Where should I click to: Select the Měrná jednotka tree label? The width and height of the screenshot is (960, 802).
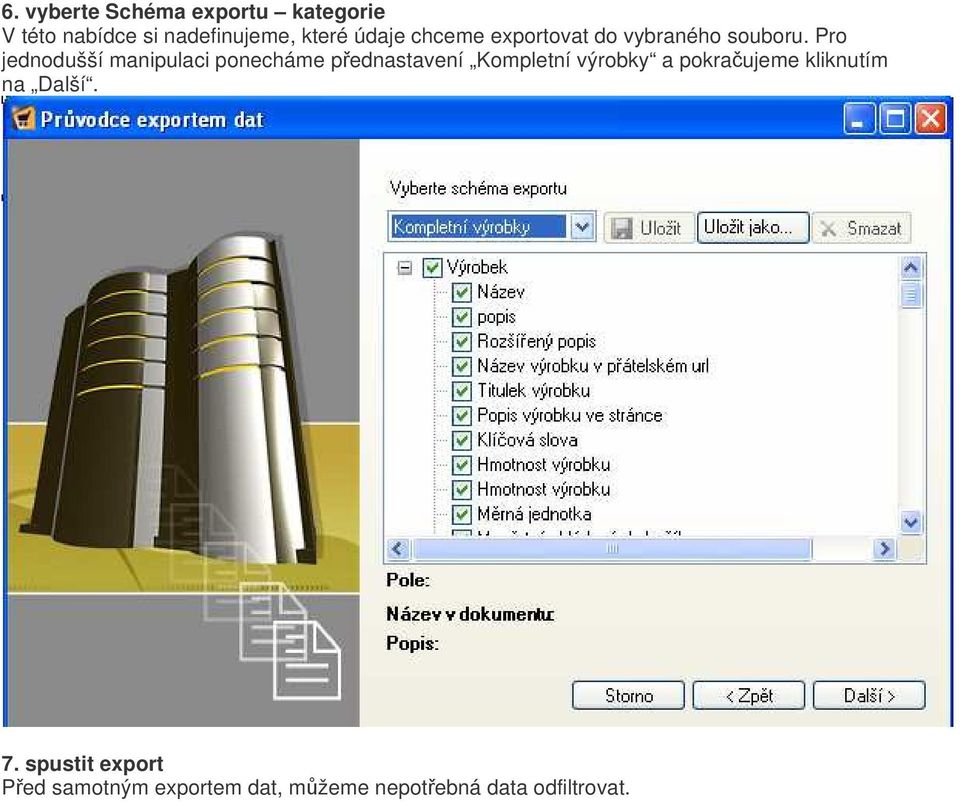point(534,514)
